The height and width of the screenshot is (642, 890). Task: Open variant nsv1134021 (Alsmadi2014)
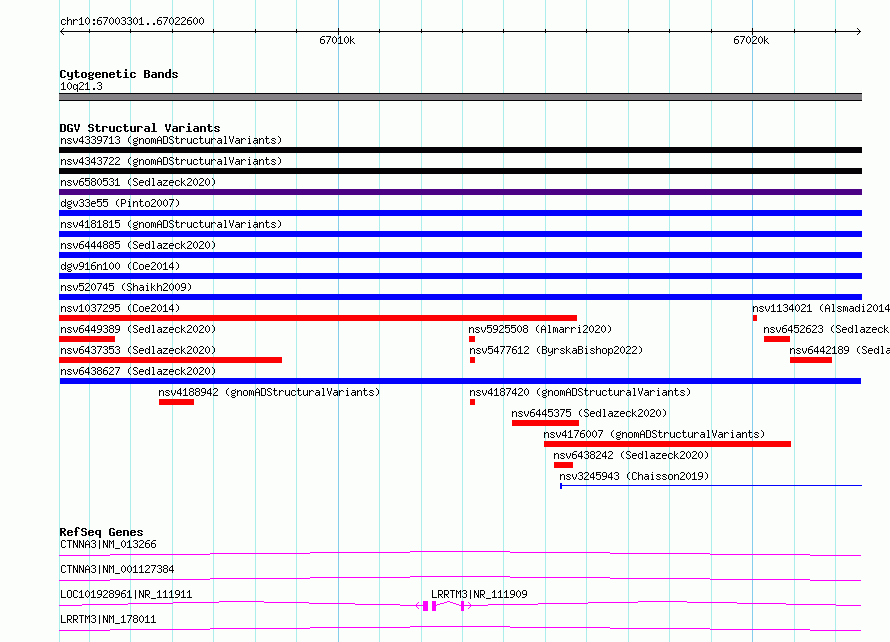(x=821, y=308)
